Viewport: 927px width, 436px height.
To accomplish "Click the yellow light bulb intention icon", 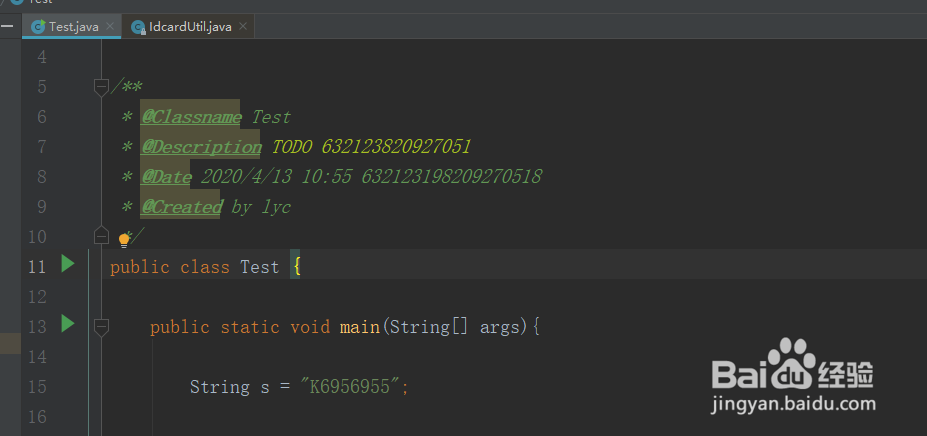I will click(125, 240).
